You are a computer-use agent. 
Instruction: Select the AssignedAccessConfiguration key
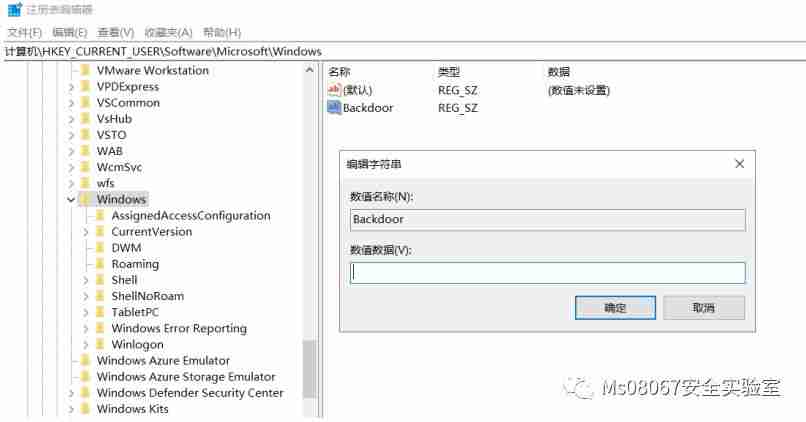[191, 215]
